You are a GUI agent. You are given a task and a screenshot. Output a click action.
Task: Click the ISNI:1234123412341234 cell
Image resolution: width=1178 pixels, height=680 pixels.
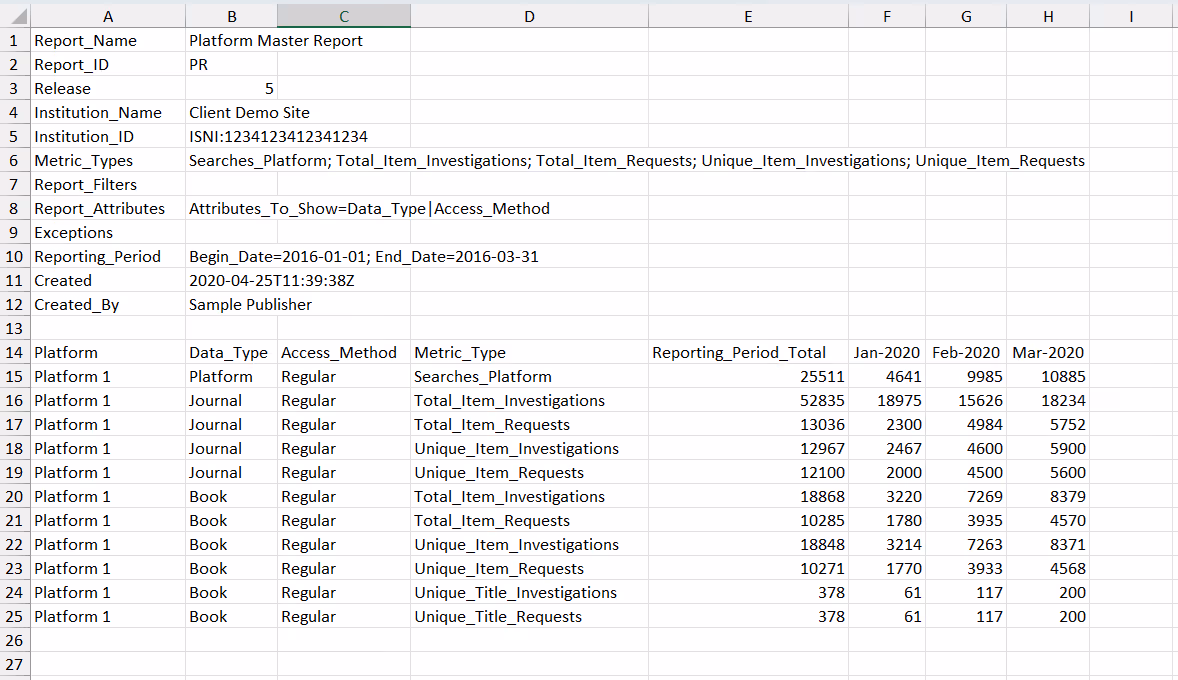click(x=279, y=137)
